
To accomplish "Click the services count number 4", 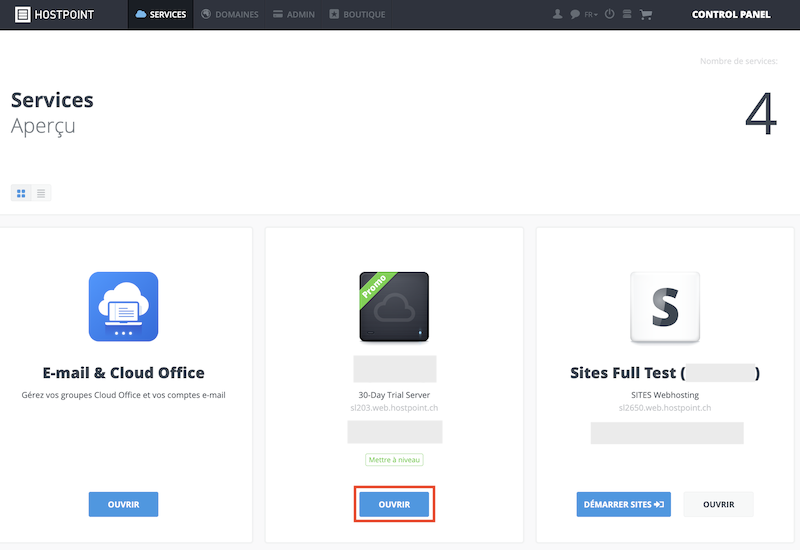I will point(761,114).
